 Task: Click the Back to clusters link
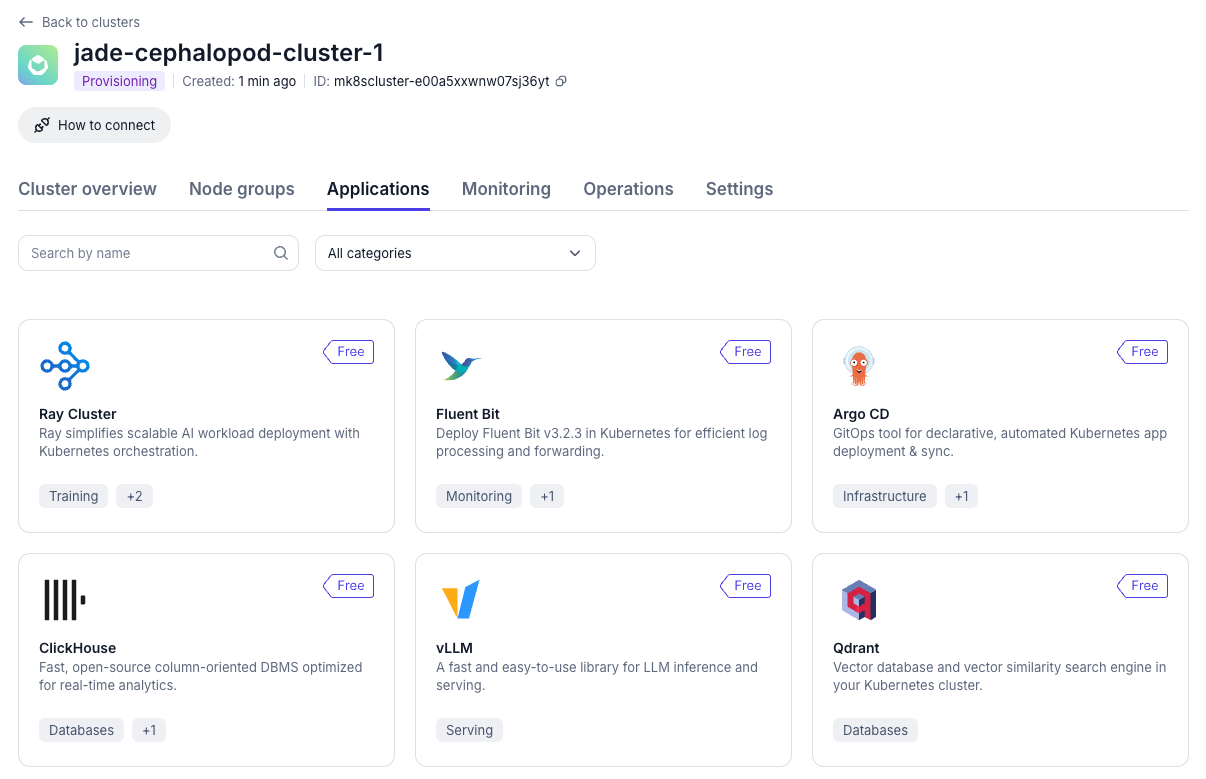[90, 22]
